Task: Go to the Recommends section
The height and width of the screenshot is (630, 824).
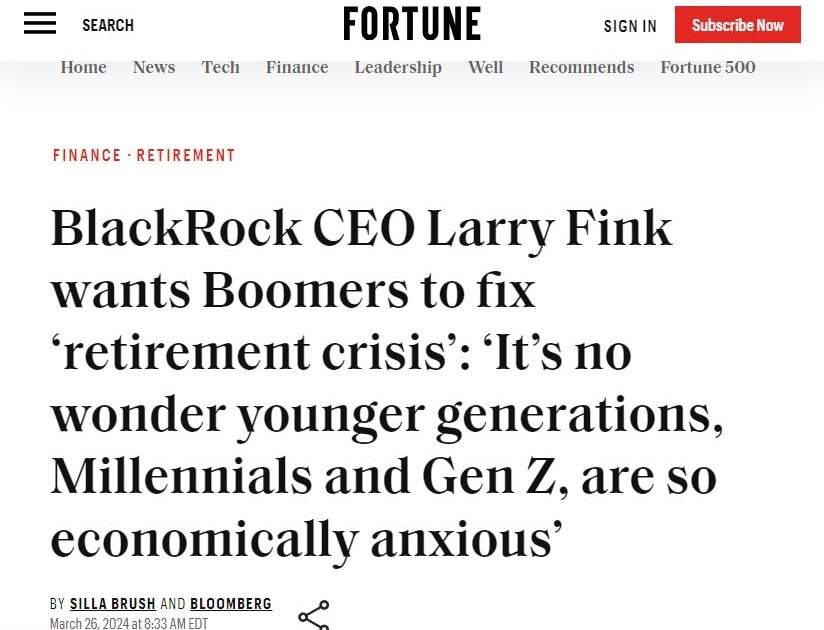Action: point(581,67)
